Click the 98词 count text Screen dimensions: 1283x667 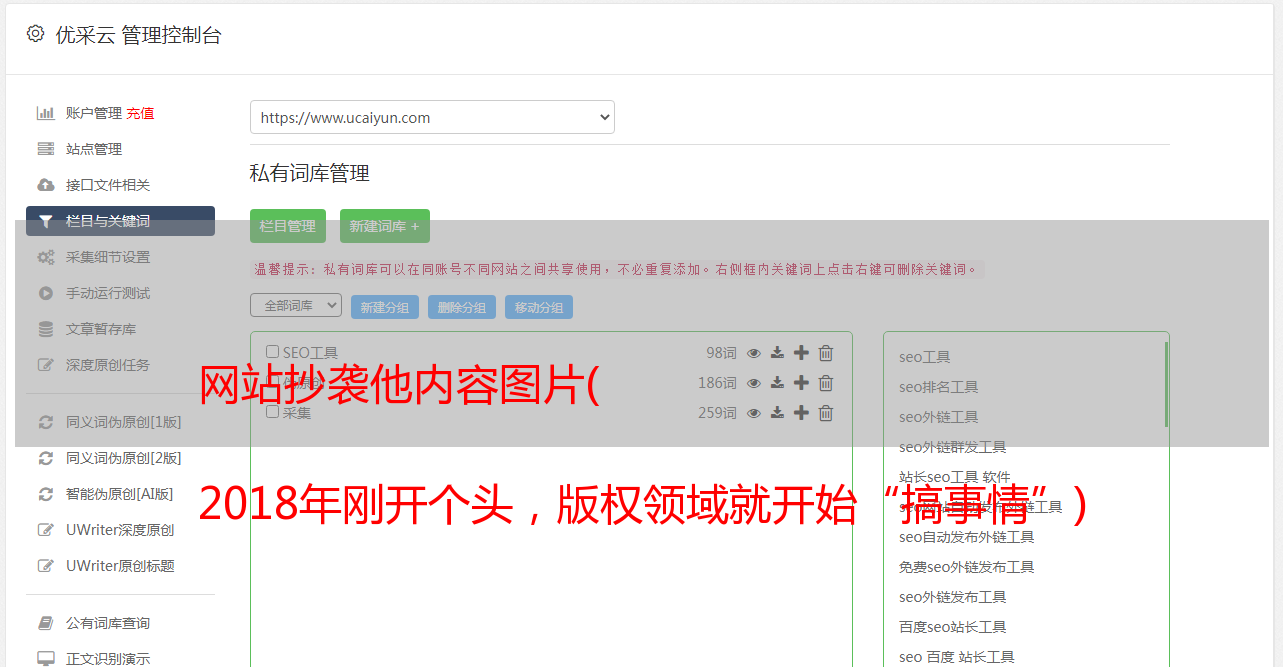pyautogui.click(x=721, y=353)
